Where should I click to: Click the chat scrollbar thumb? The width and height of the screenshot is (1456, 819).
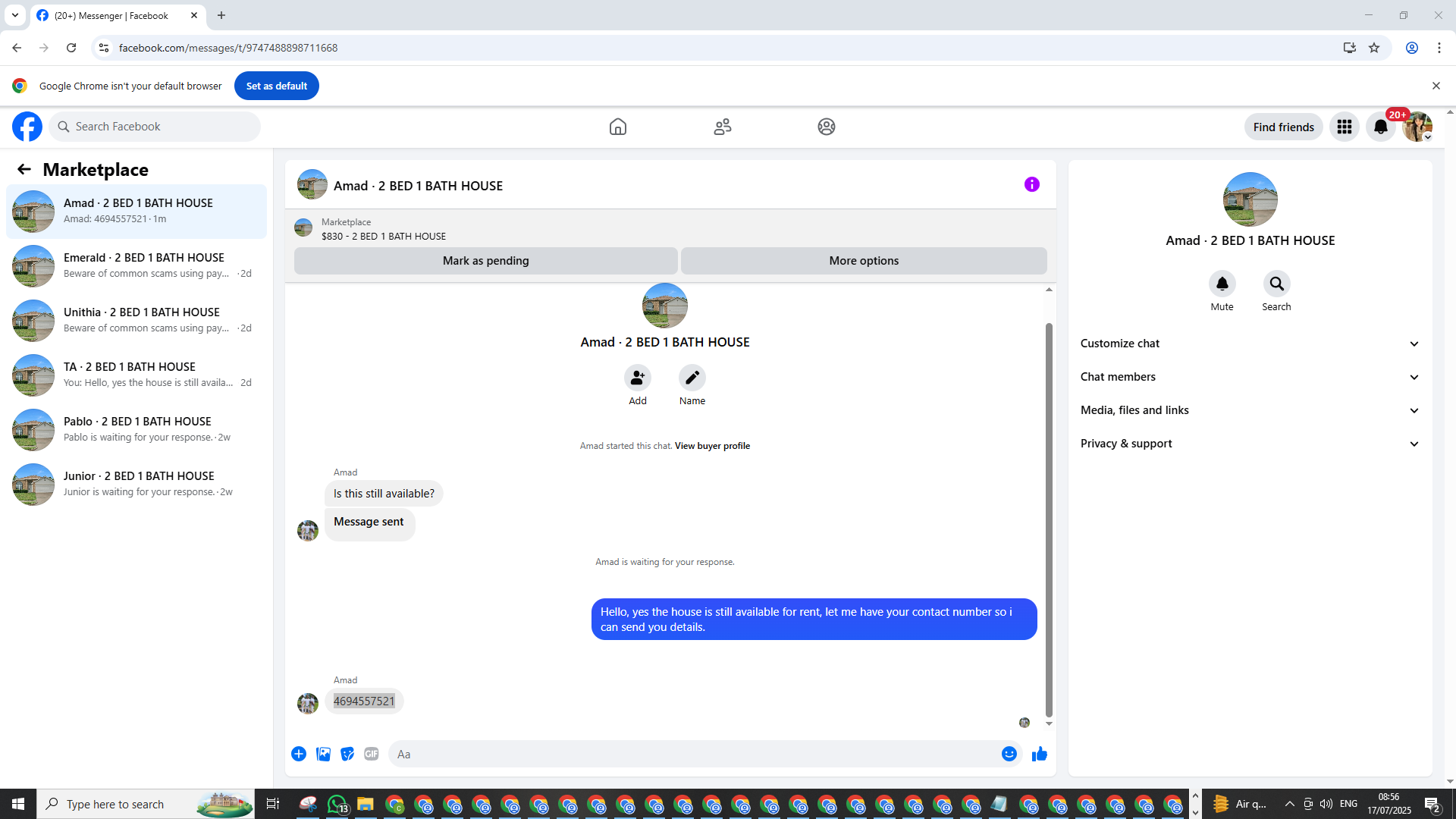click(x=1049, y=519)
